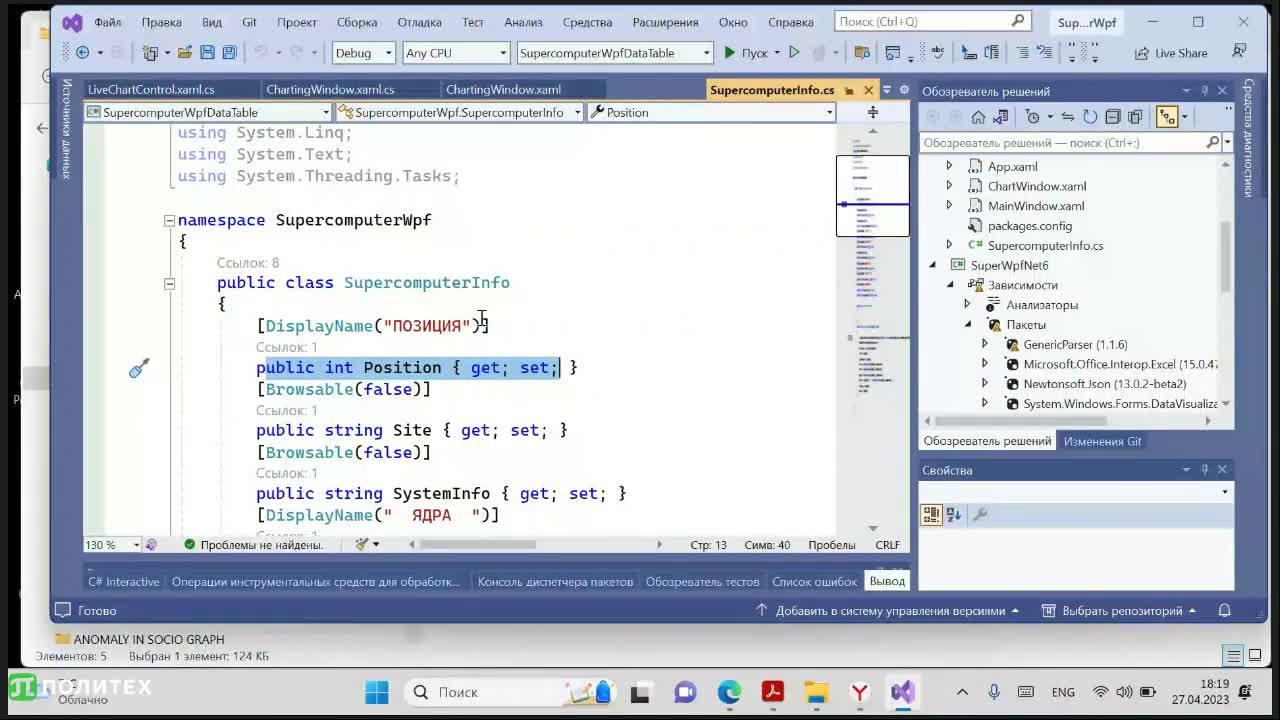Click the notifications bell in status bar
Image resolution: width=1280 pixels, height=720 pixels.
point(1224,610)
